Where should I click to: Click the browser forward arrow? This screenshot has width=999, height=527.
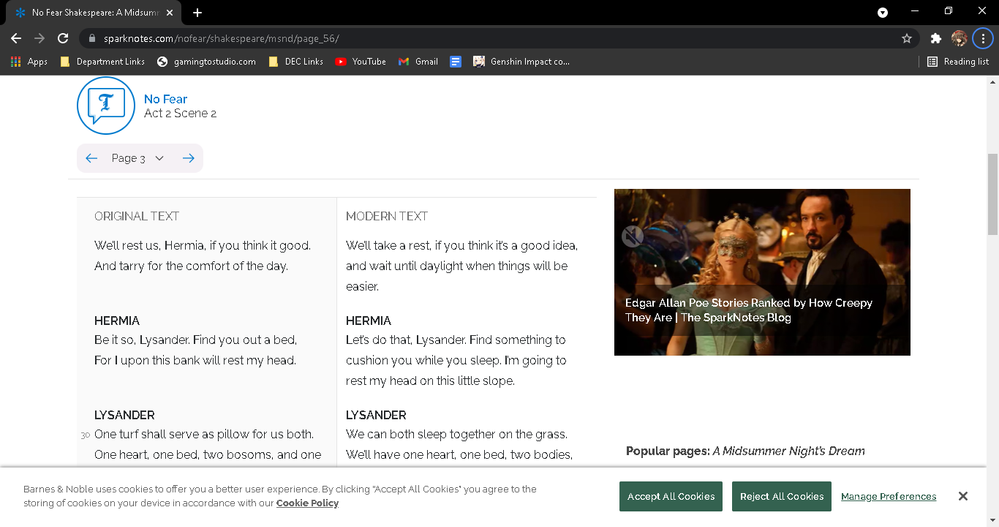coord(40,38)
